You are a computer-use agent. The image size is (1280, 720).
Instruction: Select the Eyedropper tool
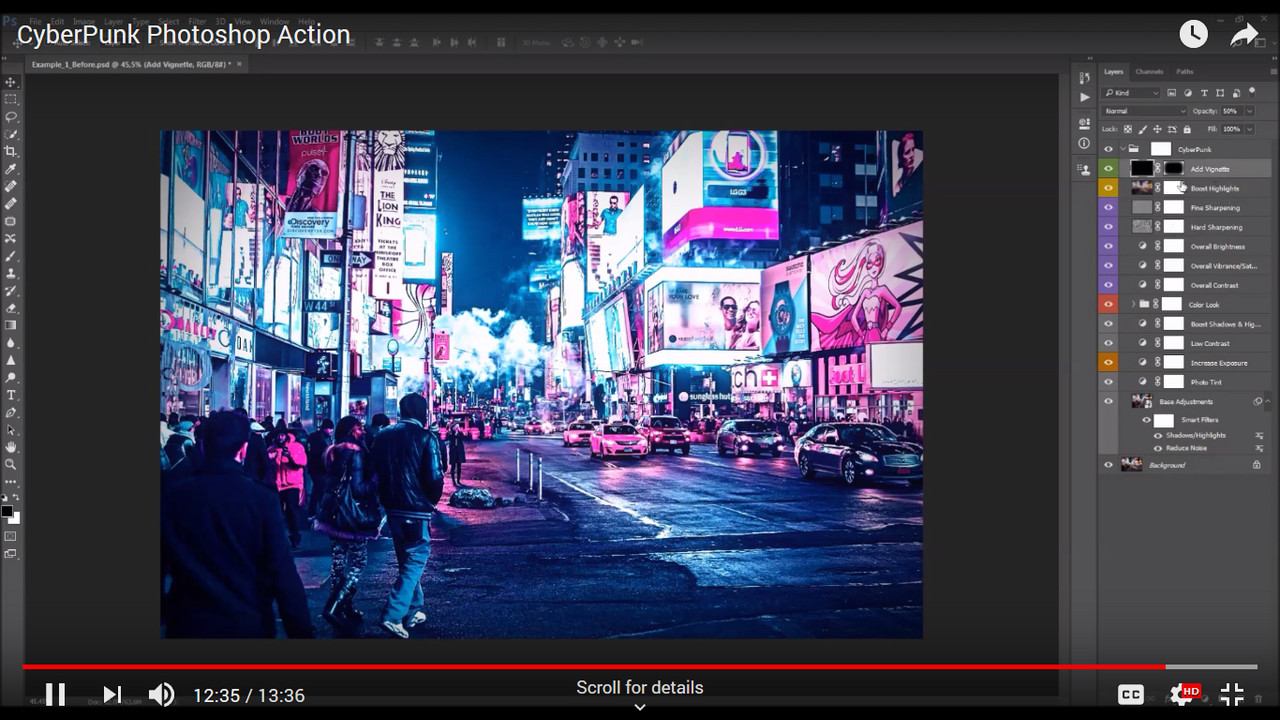(x=11, y=169)
